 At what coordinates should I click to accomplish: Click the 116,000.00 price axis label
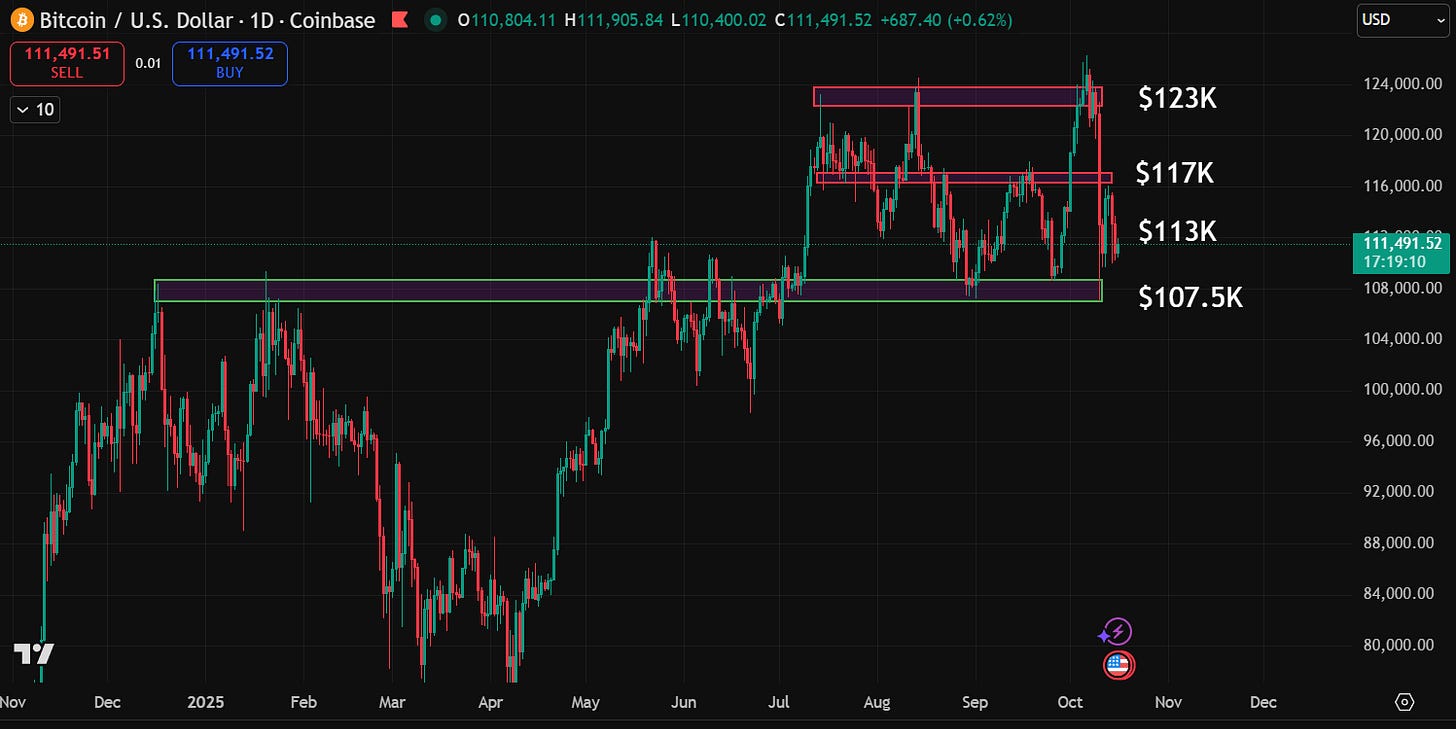(x=1402, y=186)
